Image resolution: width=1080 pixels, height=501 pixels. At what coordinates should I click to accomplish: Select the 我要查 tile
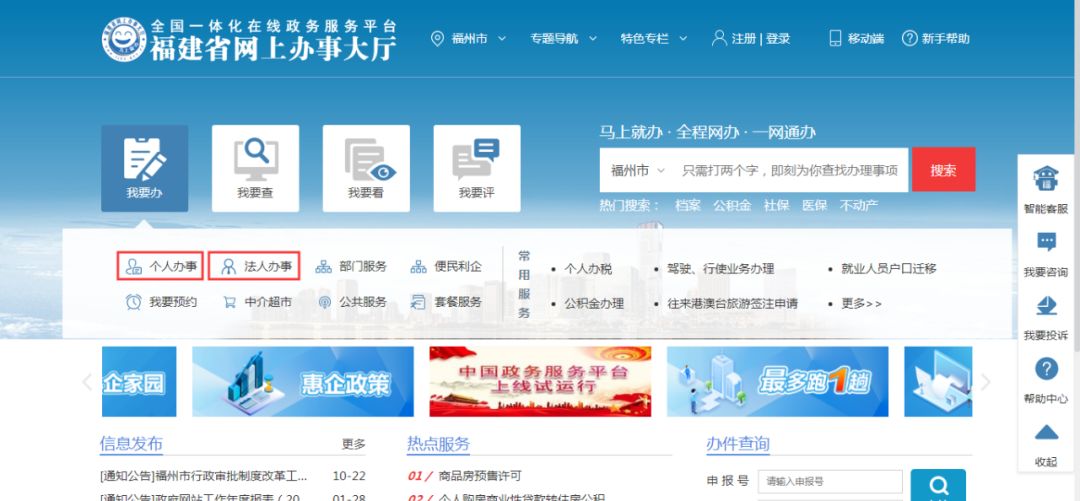pyautogui.click(x=256, y=168)
